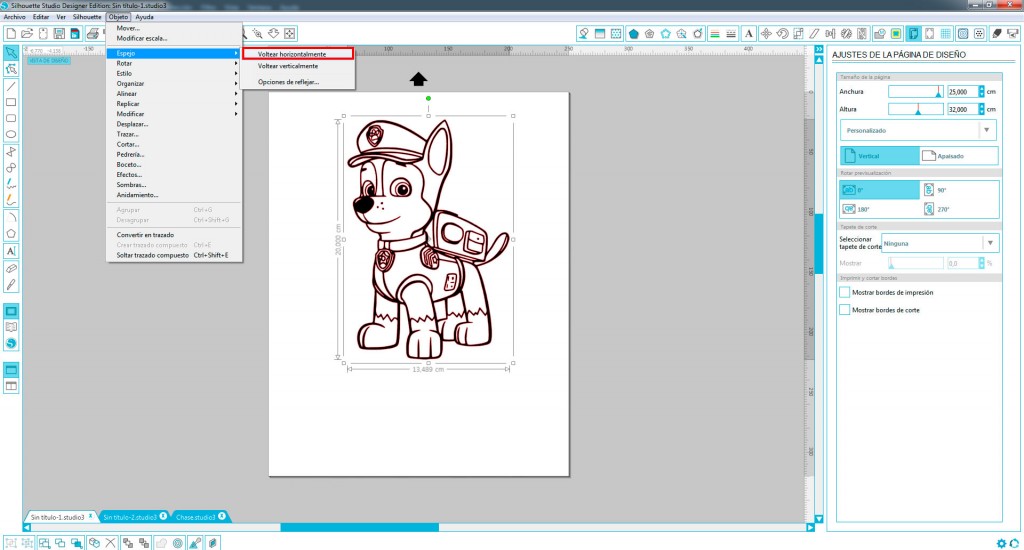Open the Editar menu
Image resolution: width=1024 pixels, height=550 pixels.
point(41,17)
